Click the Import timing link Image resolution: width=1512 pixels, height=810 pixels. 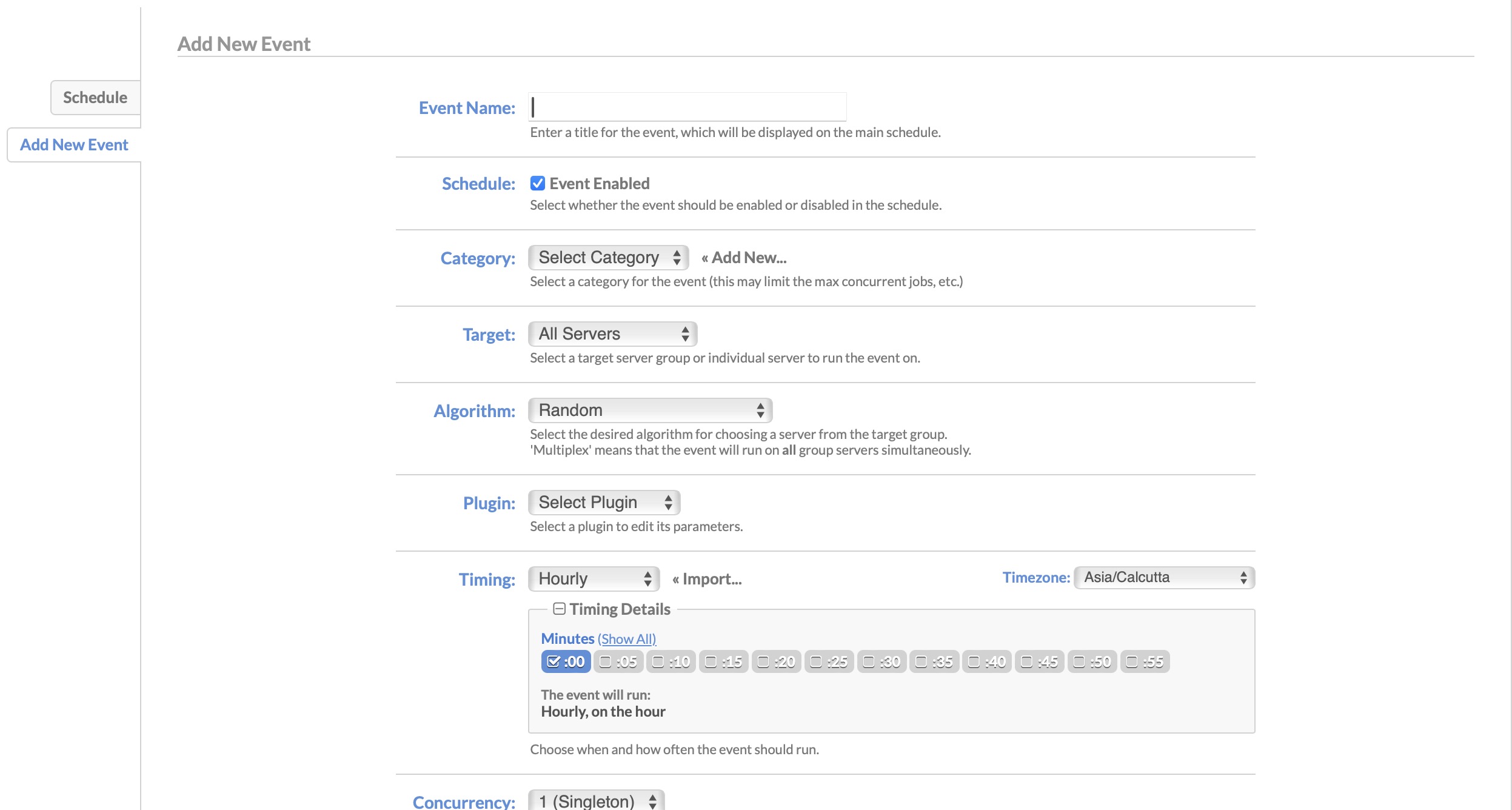coord(707,579)
